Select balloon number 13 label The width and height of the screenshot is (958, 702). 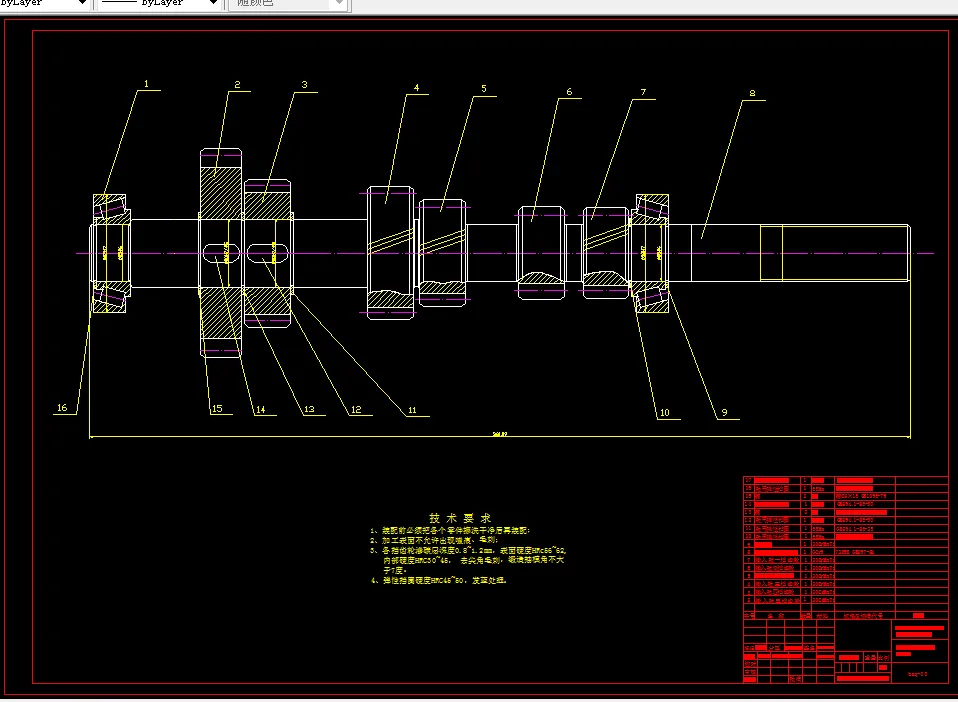[309, 409]
